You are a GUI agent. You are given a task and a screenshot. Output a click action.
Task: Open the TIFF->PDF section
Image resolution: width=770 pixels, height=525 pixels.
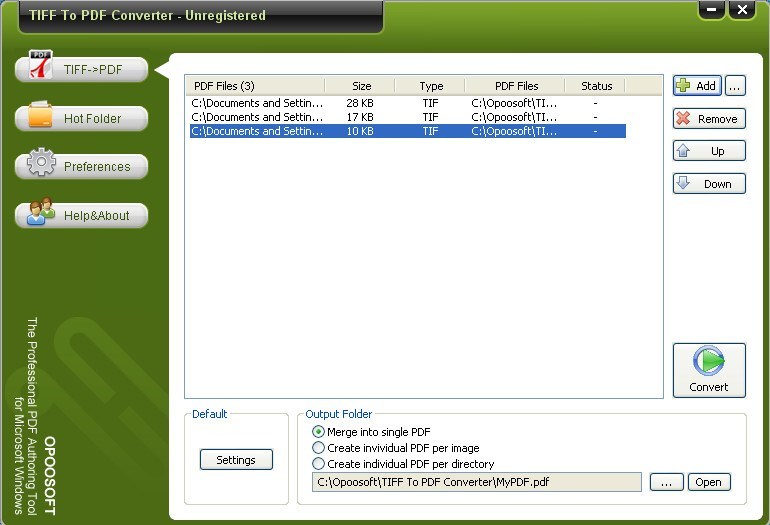(x=82, y=69)
